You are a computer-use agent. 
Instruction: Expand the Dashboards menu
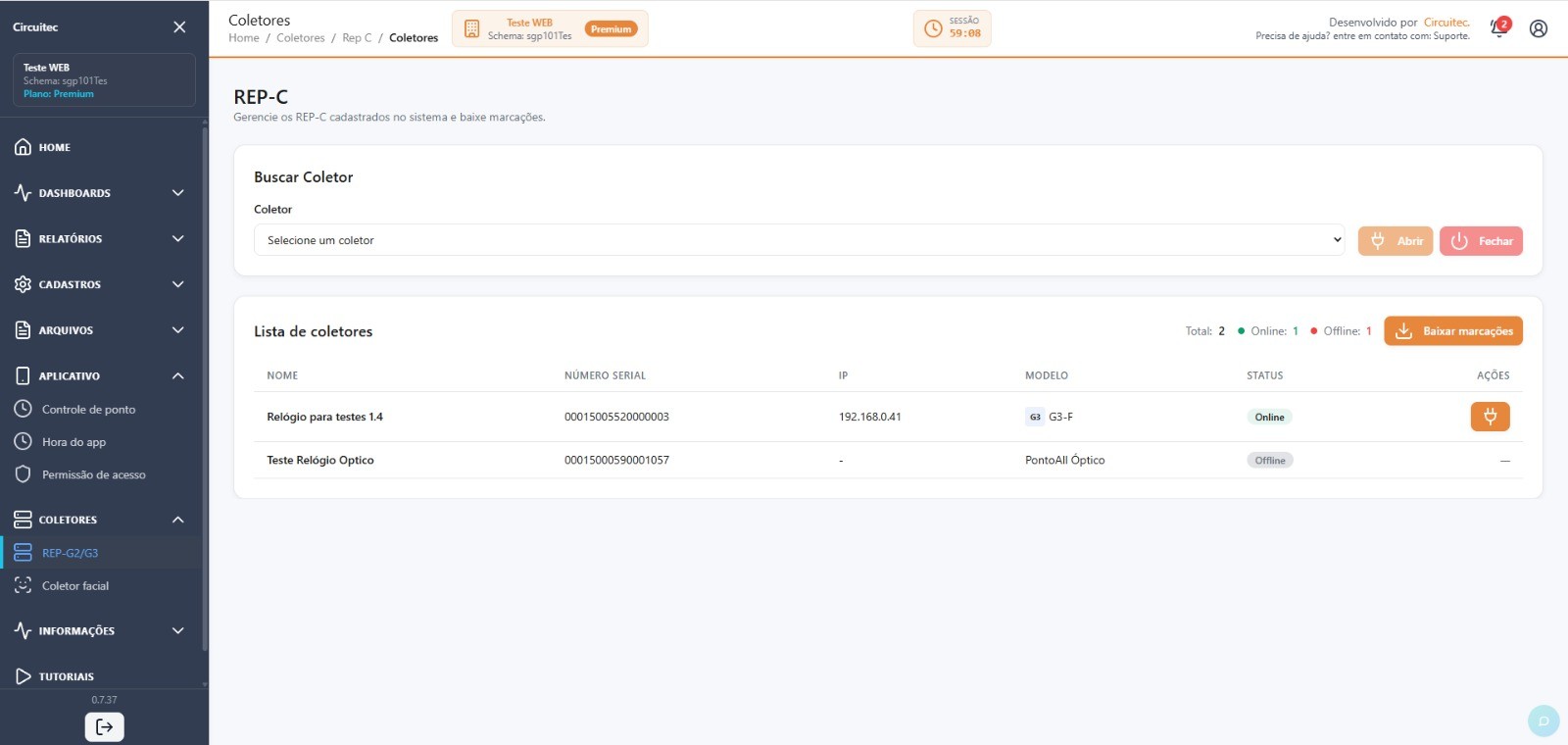pos(101,193)
